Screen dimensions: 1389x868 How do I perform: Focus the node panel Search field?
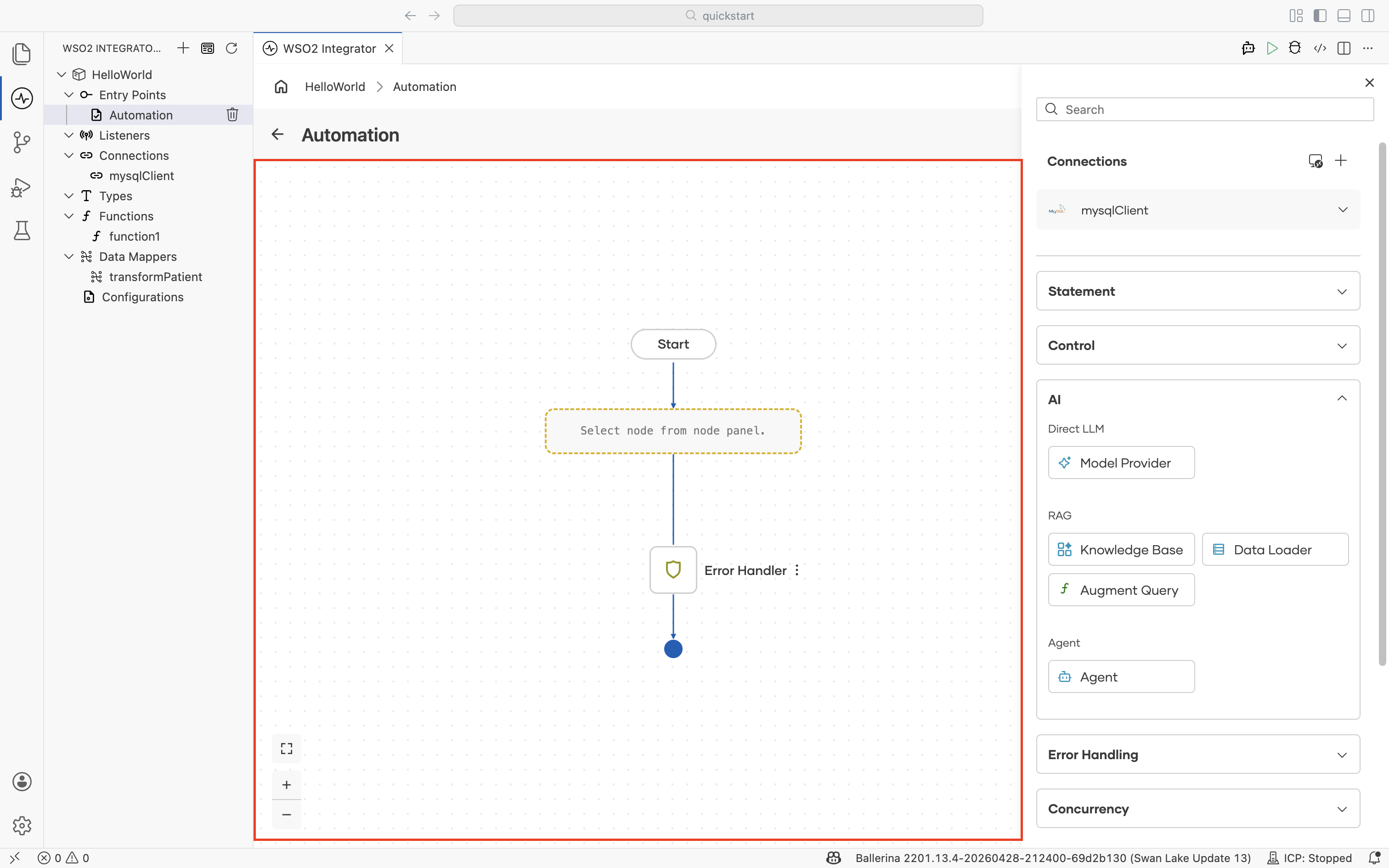(x=1205, y=109)
